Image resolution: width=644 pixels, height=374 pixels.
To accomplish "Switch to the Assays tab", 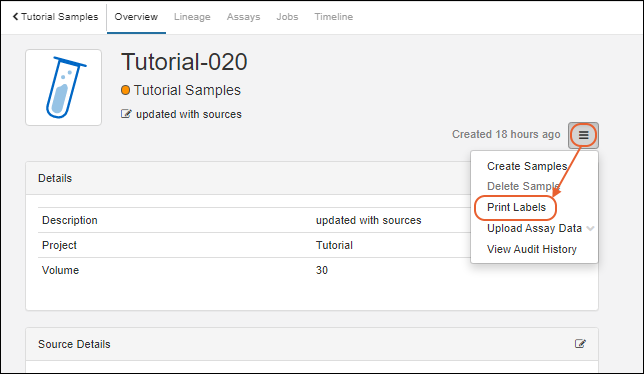I will tap(244, 17).
